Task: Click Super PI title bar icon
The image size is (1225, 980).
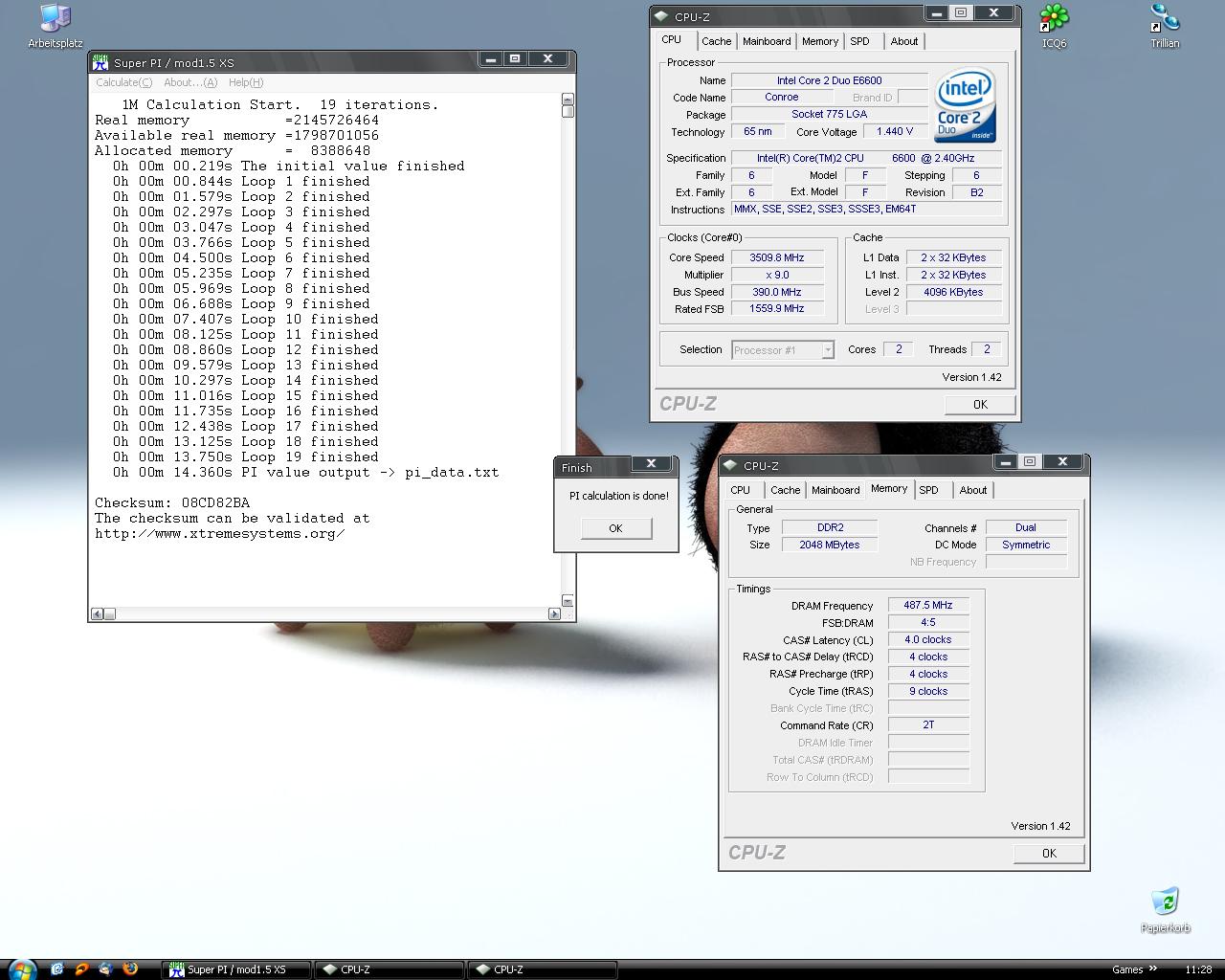Action: click(100, 62)
